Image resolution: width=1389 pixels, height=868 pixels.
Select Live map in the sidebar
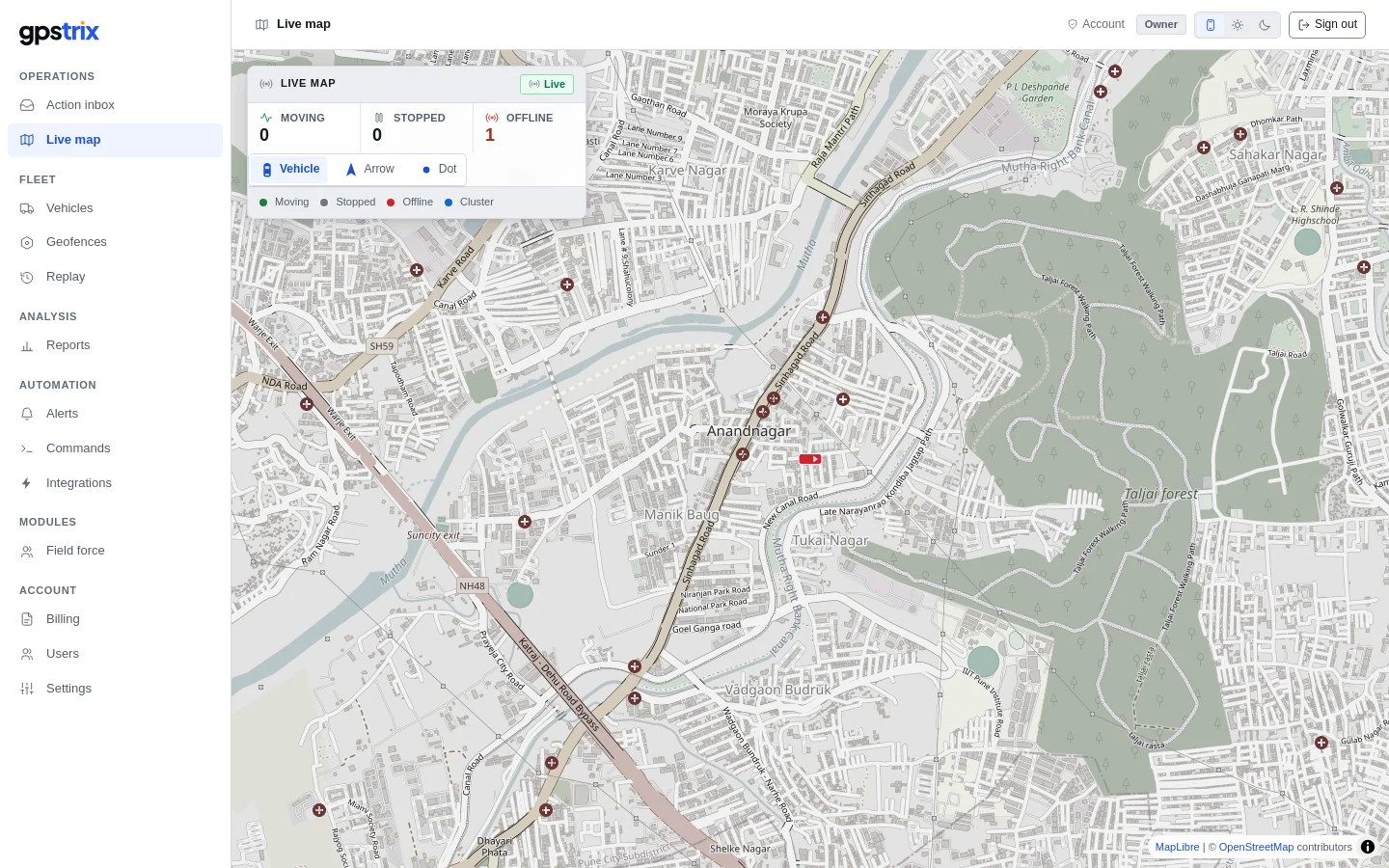click(115, 140)
